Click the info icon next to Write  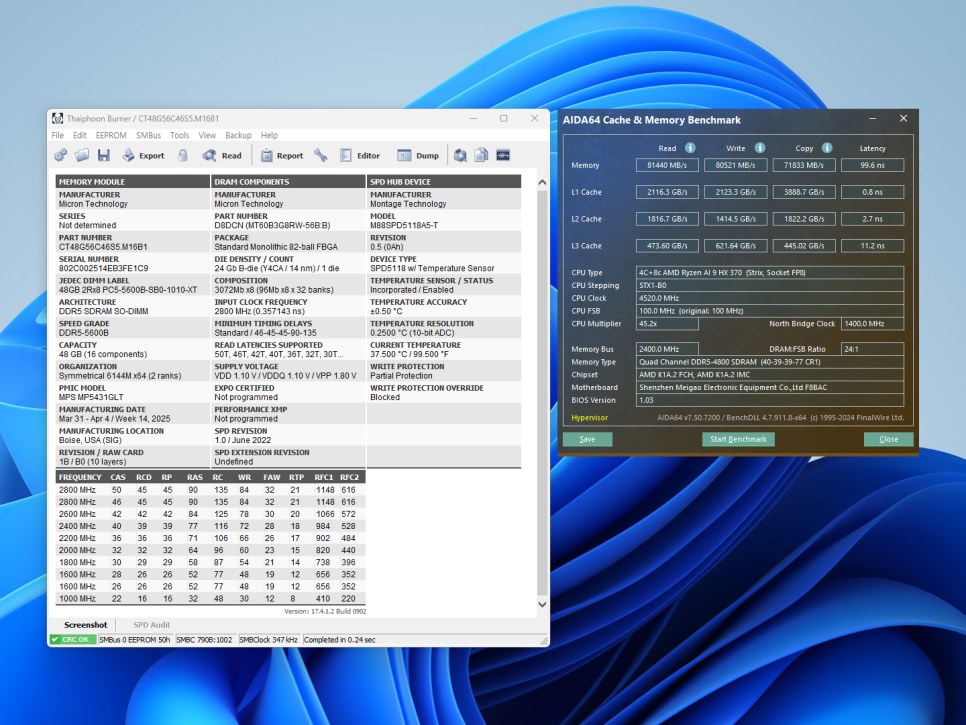click(760, 148)
